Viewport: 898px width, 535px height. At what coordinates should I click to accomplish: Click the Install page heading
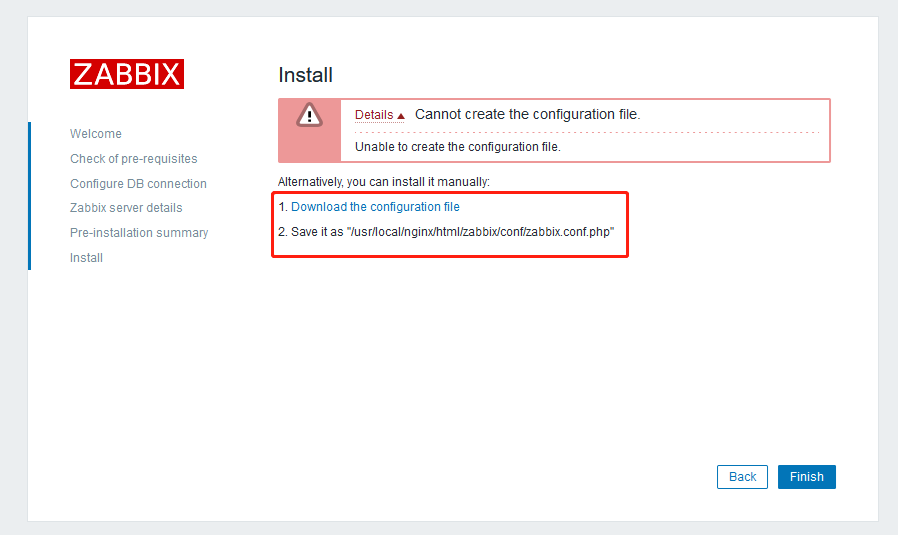pos(305,75)
